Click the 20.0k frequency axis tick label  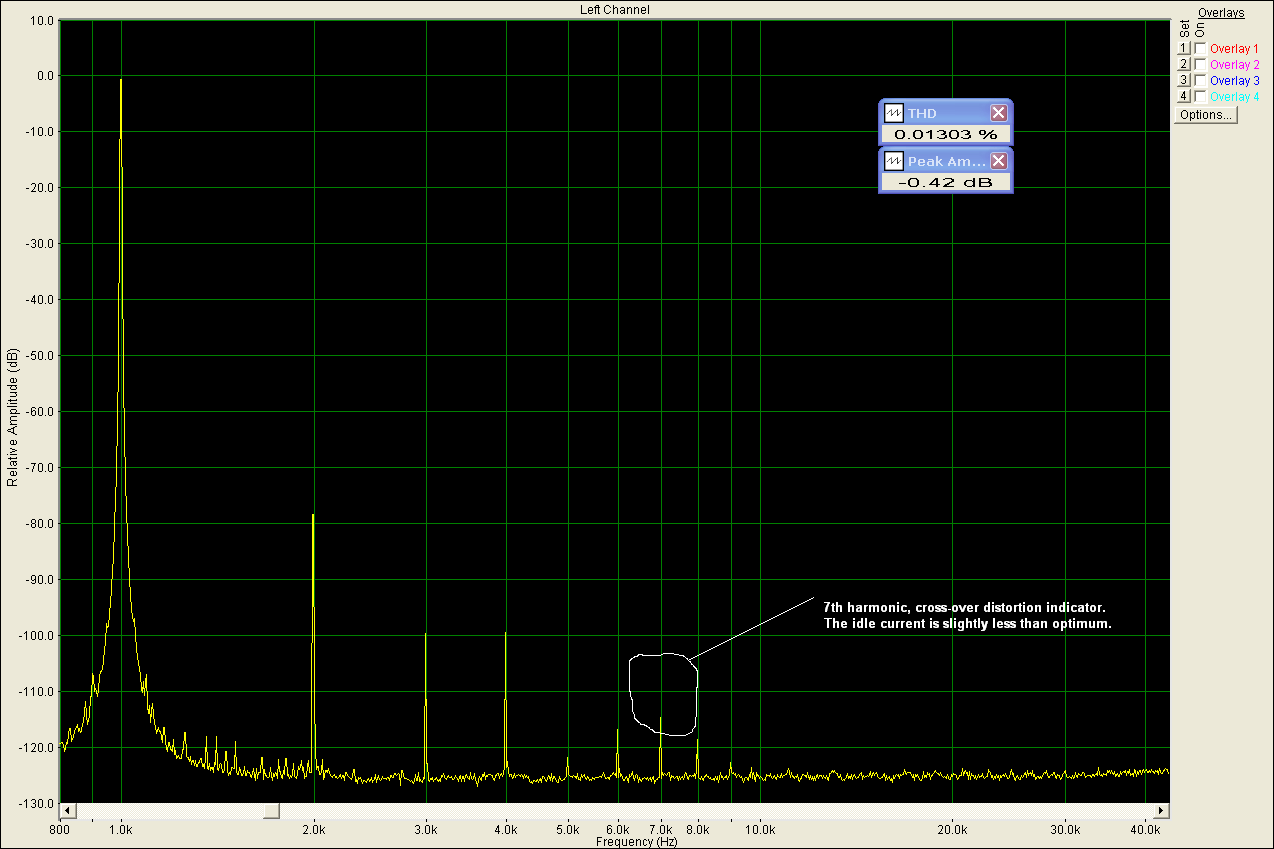point(953,829)
